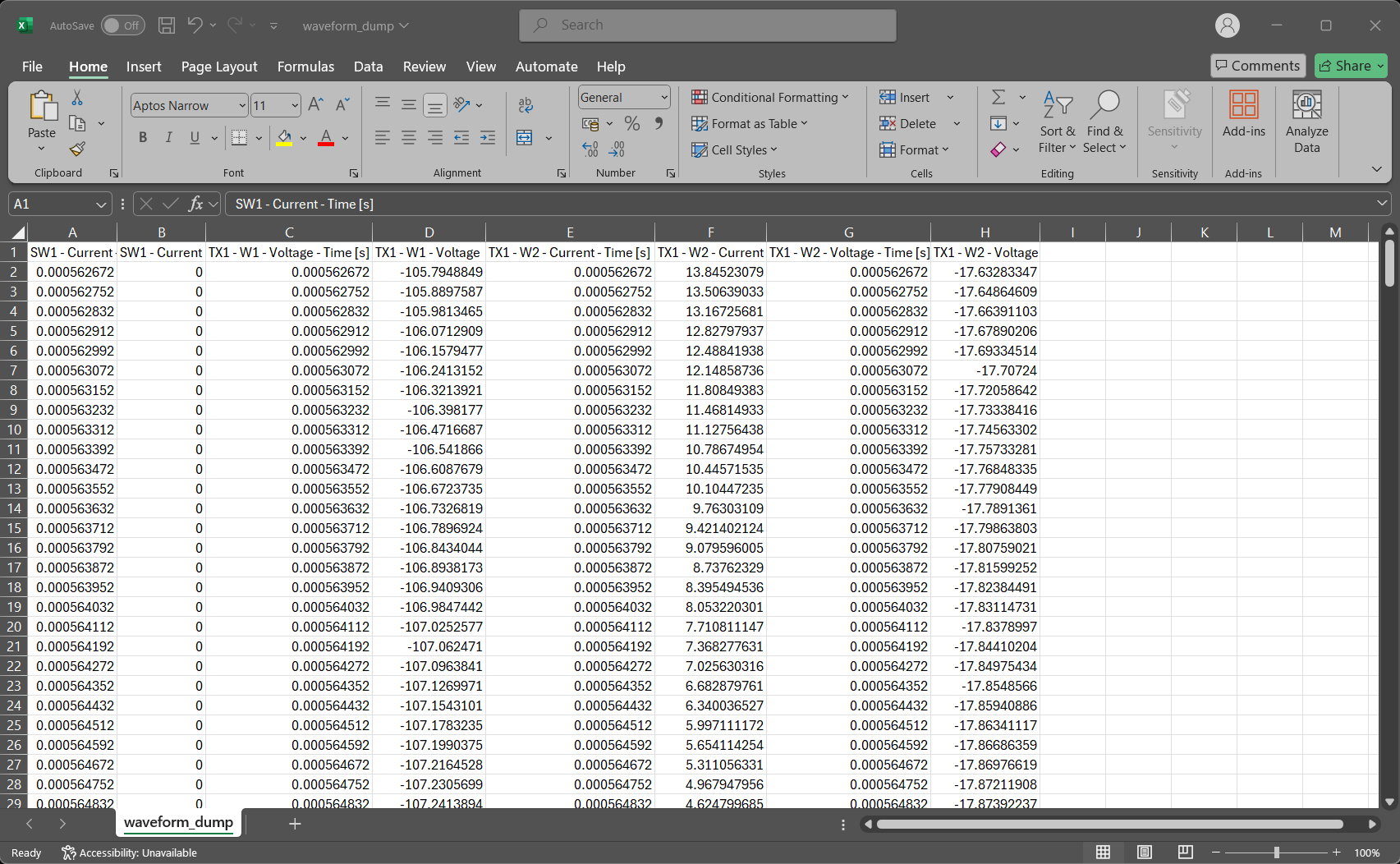
Task: Click the user account avatar
Action: 1228,25
